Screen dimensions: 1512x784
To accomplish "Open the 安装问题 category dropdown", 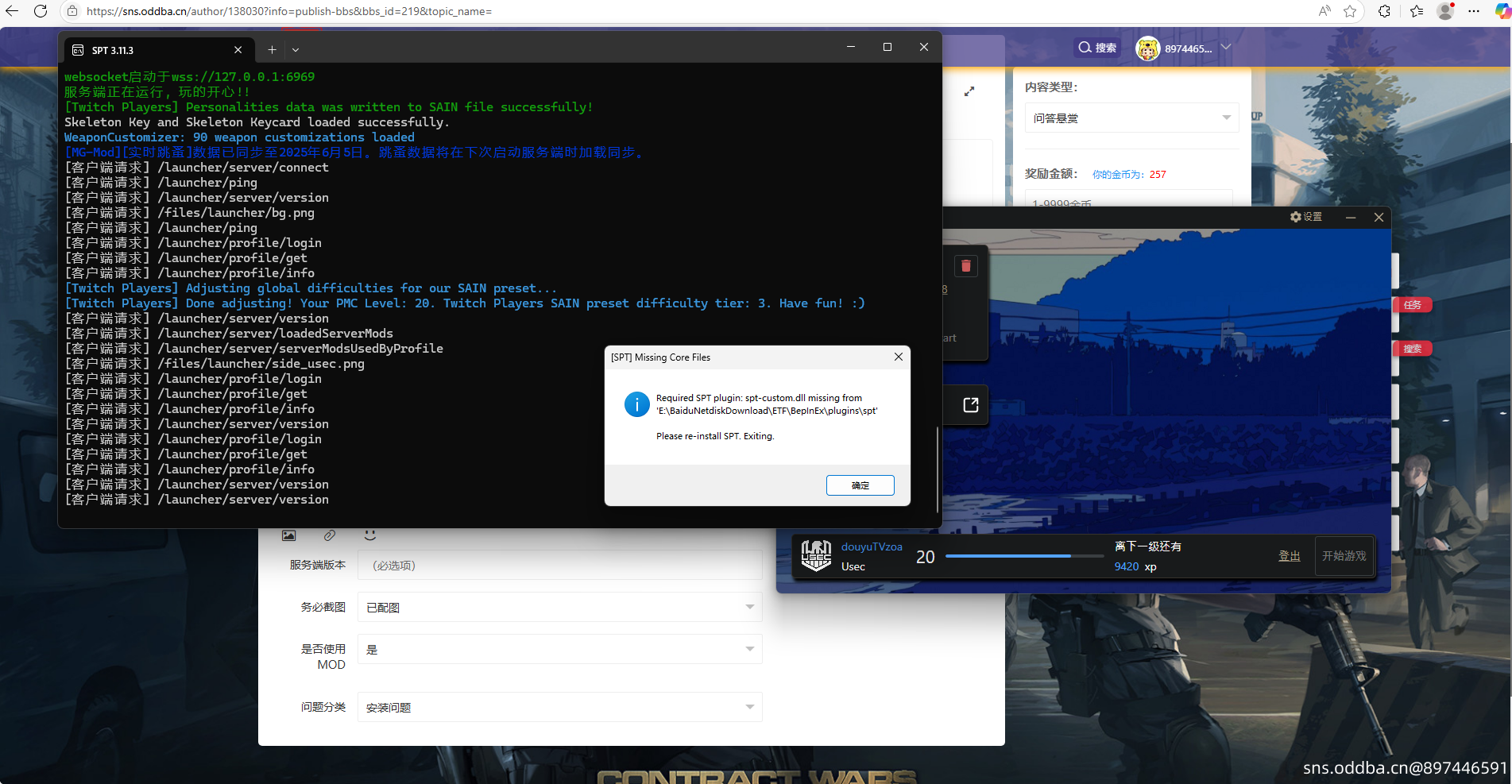I will point(559,707).
